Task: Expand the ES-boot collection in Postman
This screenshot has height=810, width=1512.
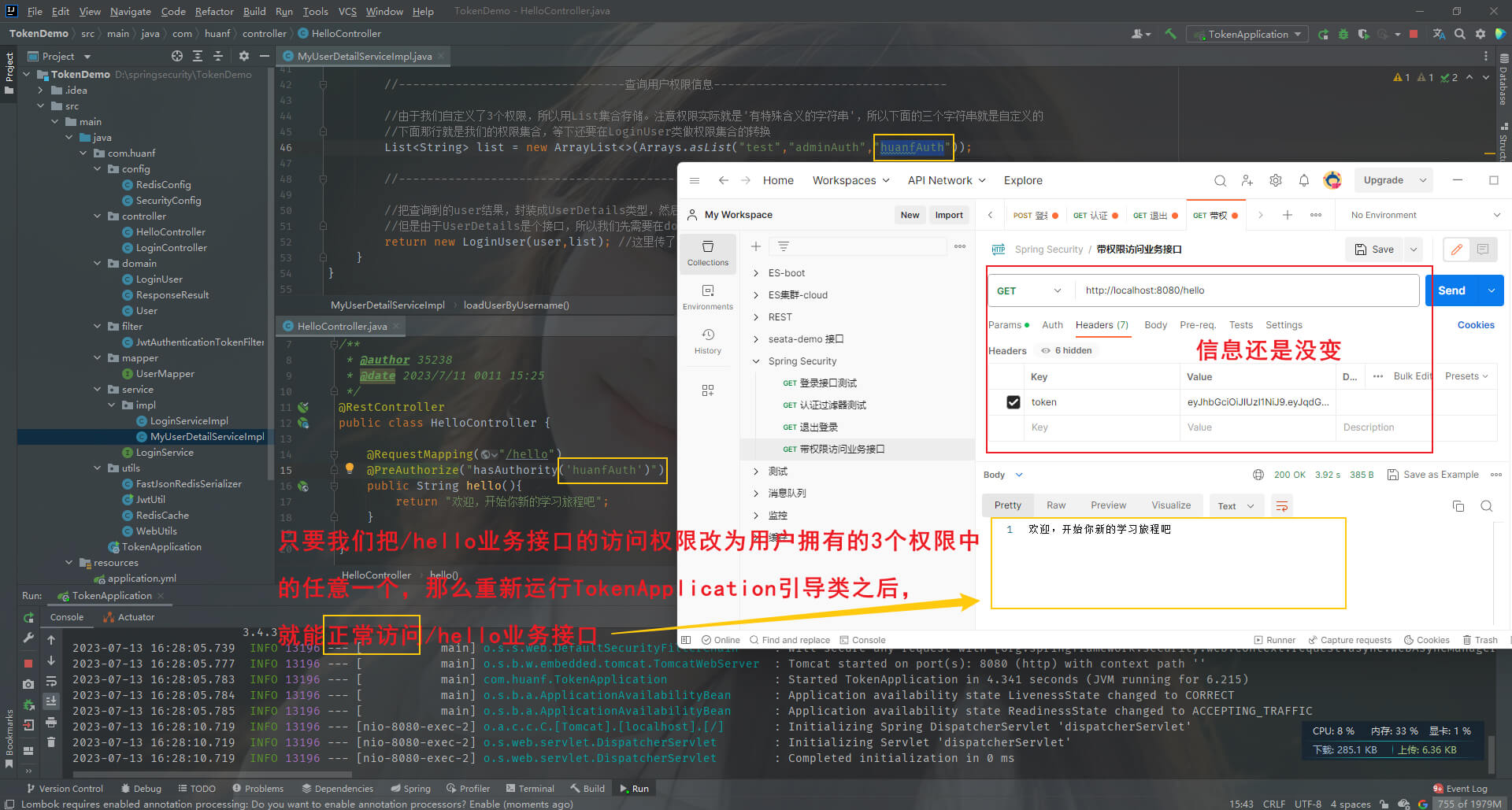Action: click(756, 273)
